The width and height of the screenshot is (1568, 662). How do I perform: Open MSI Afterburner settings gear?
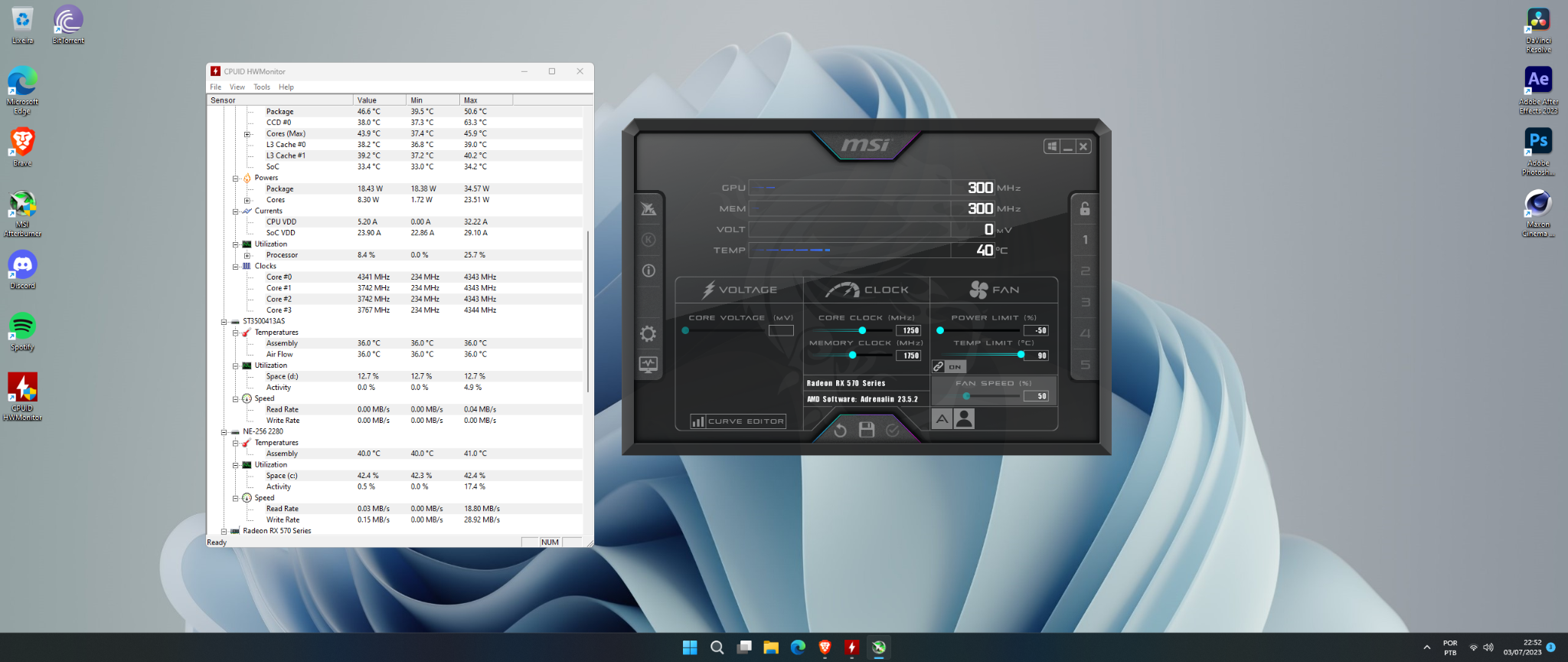(x=648, y=333)
